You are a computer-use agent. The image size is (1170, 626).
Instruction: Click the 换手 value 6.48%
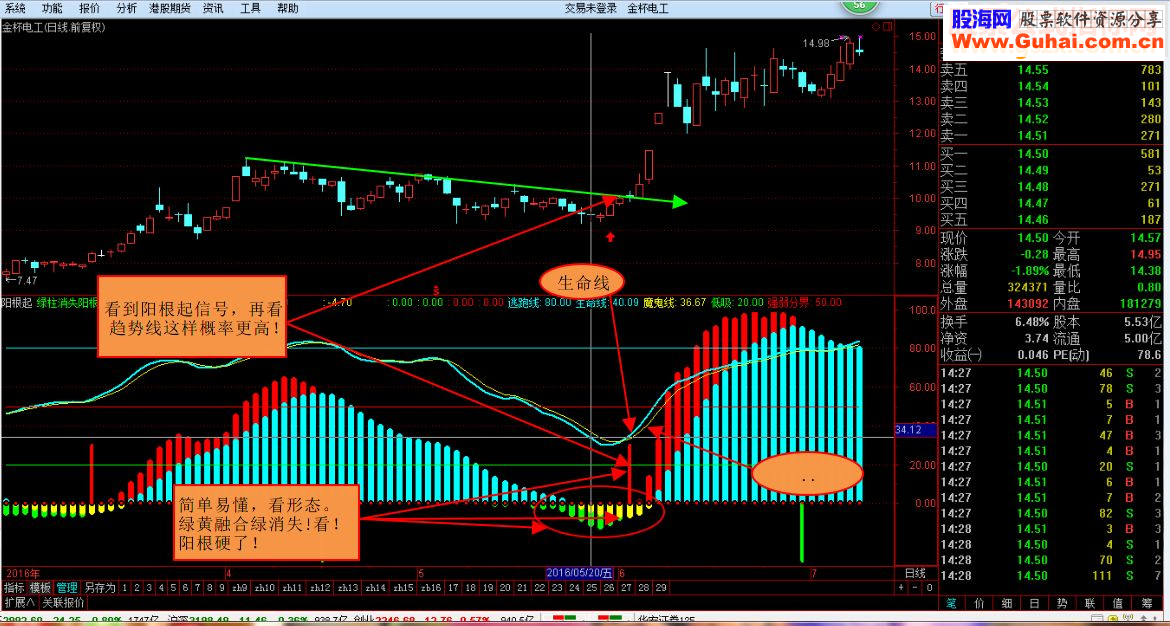pos(1030,323)
